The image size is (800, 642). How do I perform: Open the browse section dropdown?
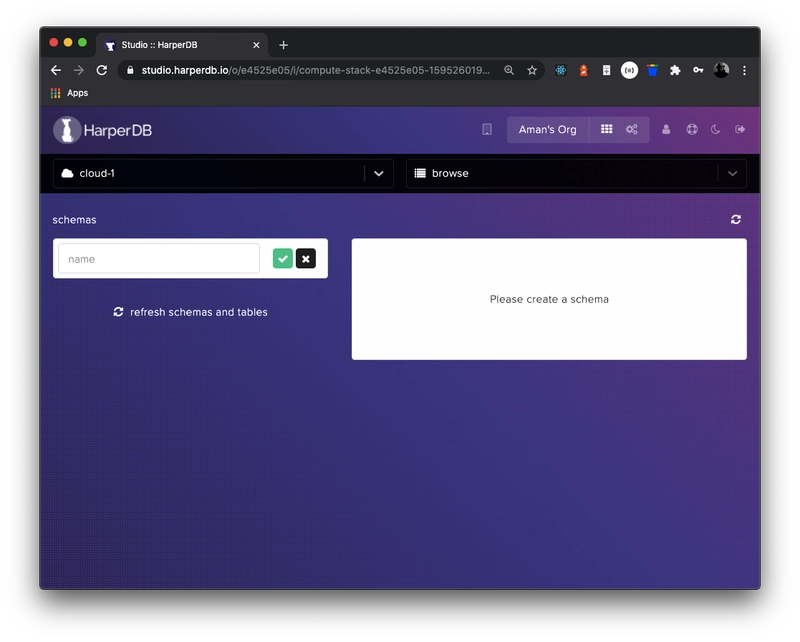pyautogui.click(x=576, y=174)
